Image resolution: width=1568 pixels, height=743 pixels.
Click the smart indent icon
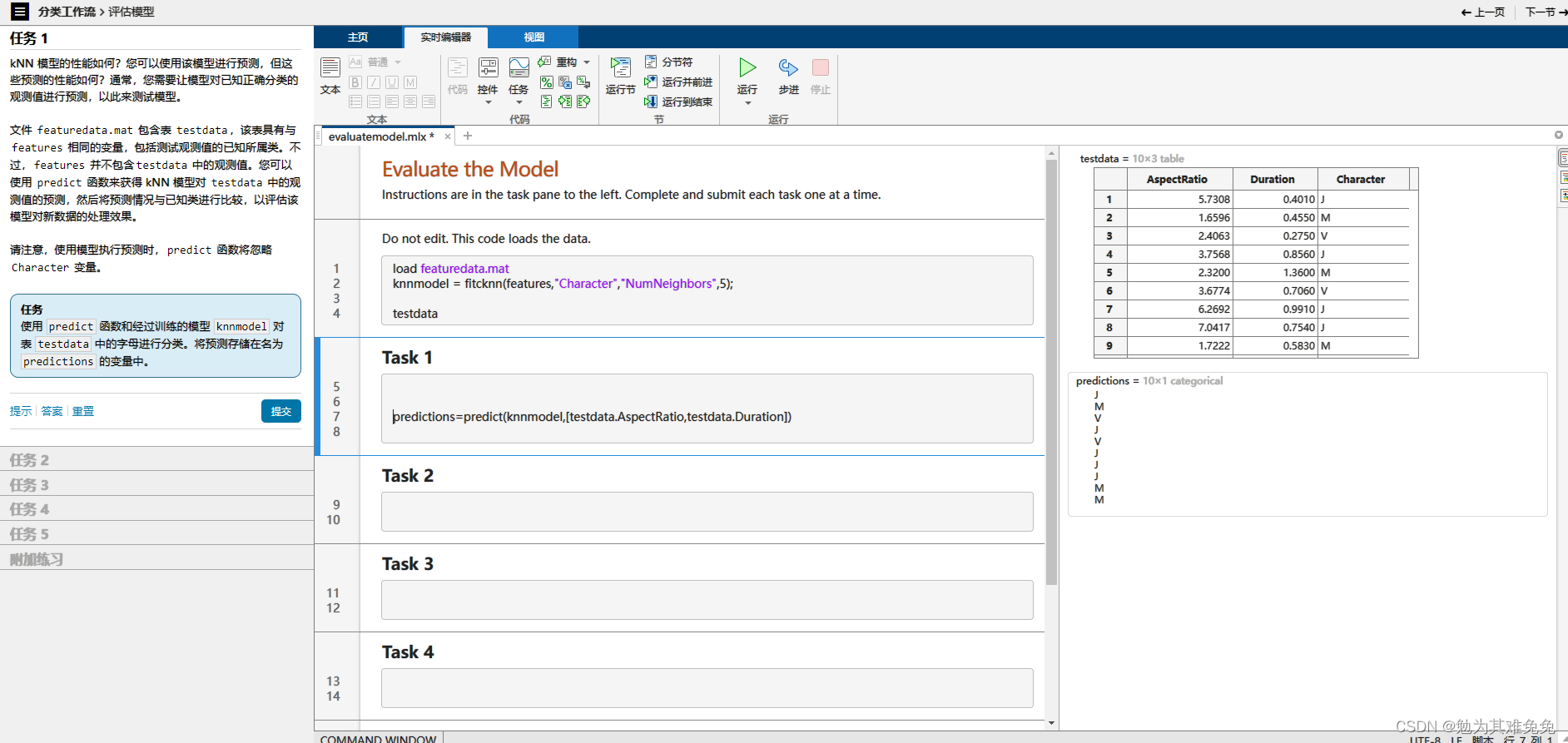pyautogui.click(x=547, y=102)
